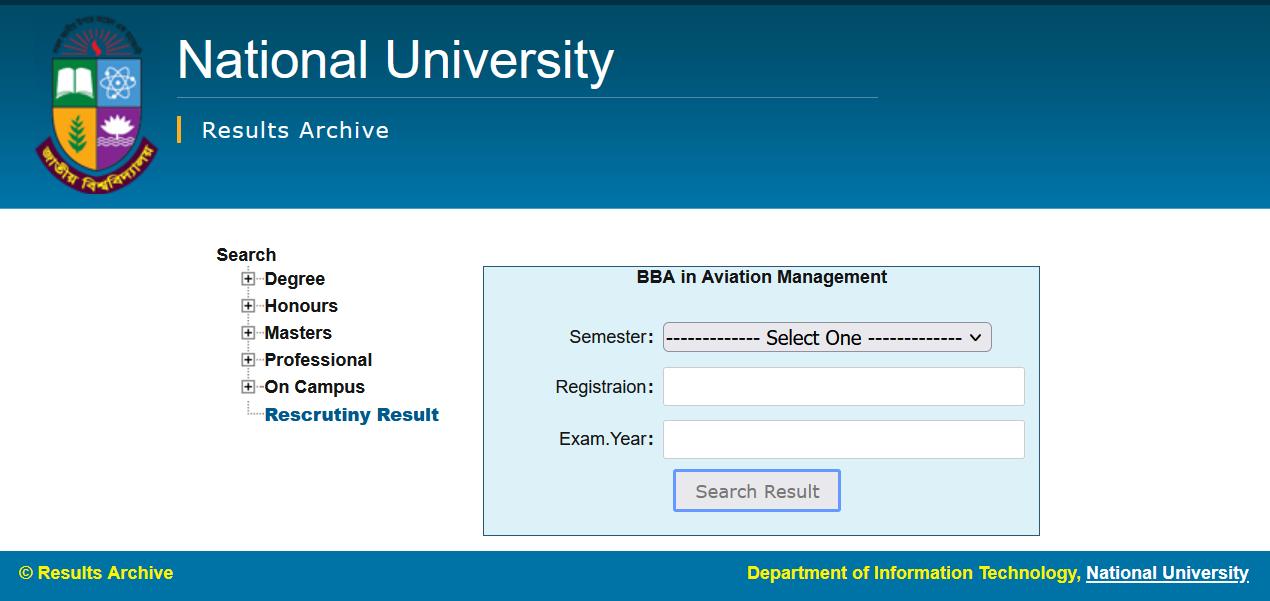
Task: Click the Results Archive header subtitle
Action: tap(295, 130)
